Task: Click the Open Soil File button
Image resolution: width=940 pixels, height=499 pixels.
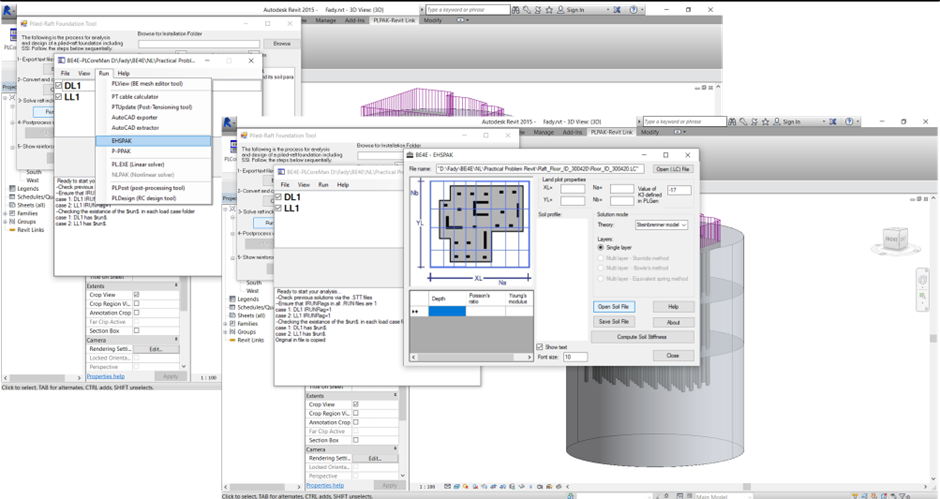Action: (x=613, y=306)
